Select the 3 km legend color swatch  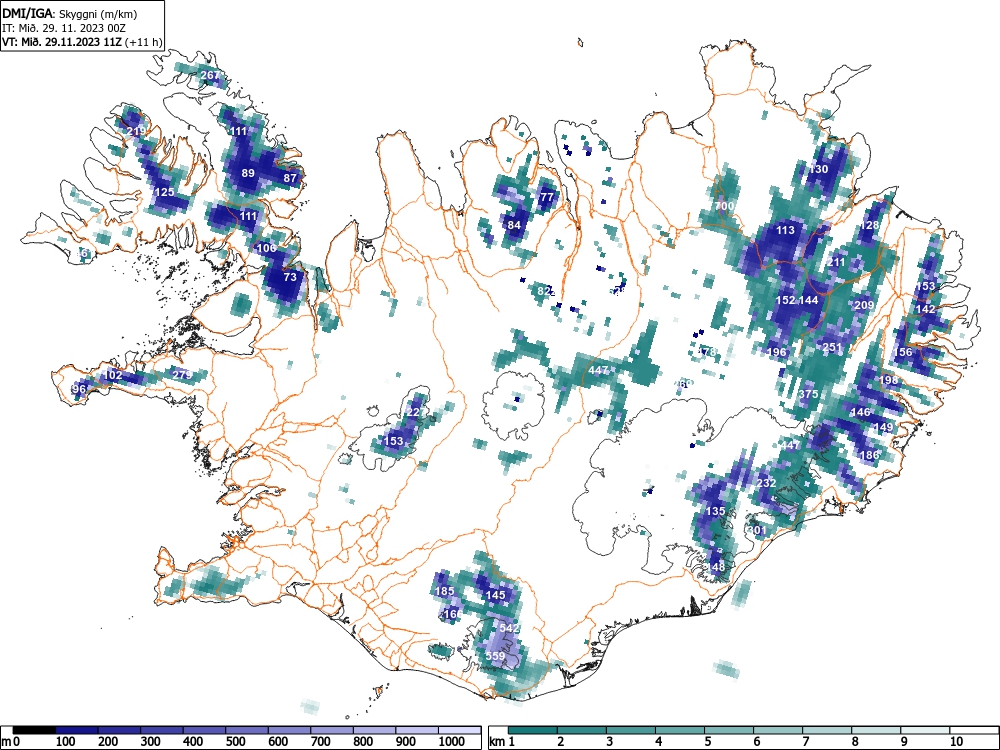631,730
